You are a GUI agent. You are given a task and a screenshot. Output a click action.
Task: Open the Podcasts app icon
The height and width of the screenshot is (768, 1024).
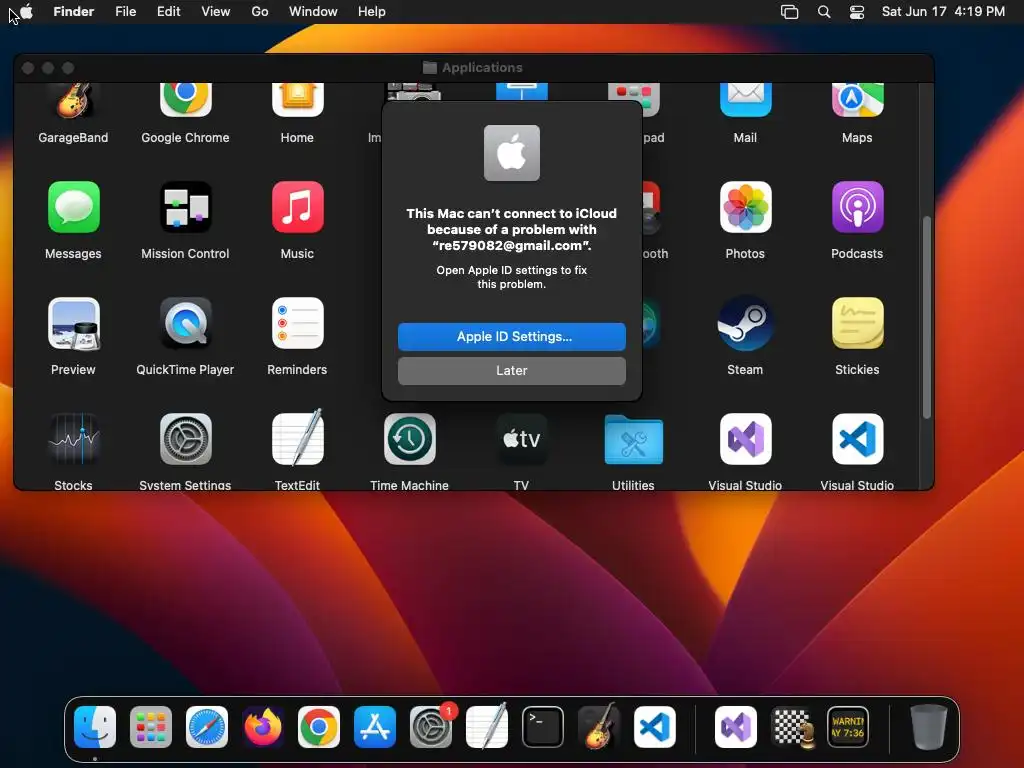(857, 208)
